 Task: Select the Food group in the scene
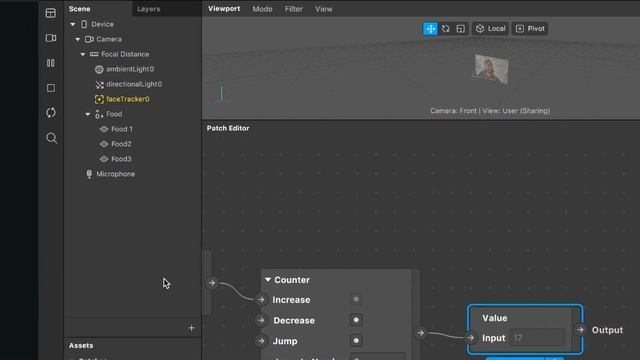click(x=114, y=114)
